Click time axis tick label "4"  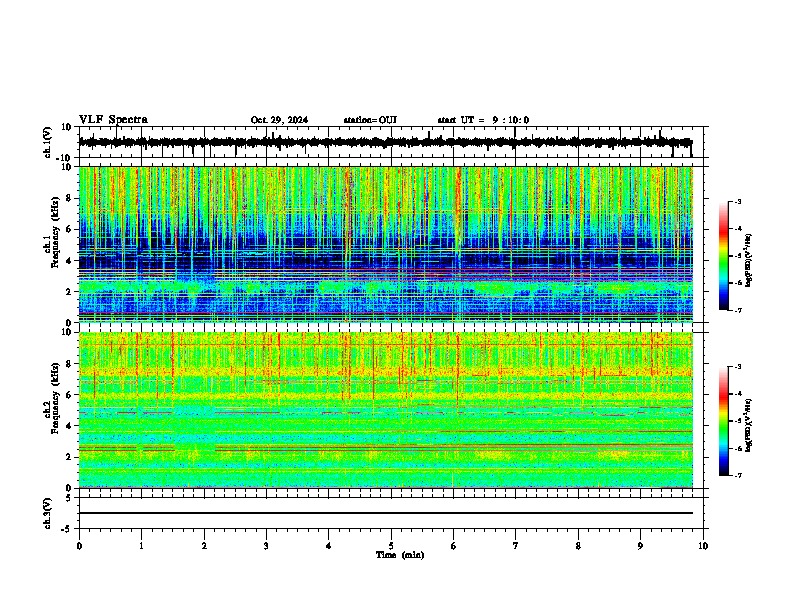click(x=329, y=546)
